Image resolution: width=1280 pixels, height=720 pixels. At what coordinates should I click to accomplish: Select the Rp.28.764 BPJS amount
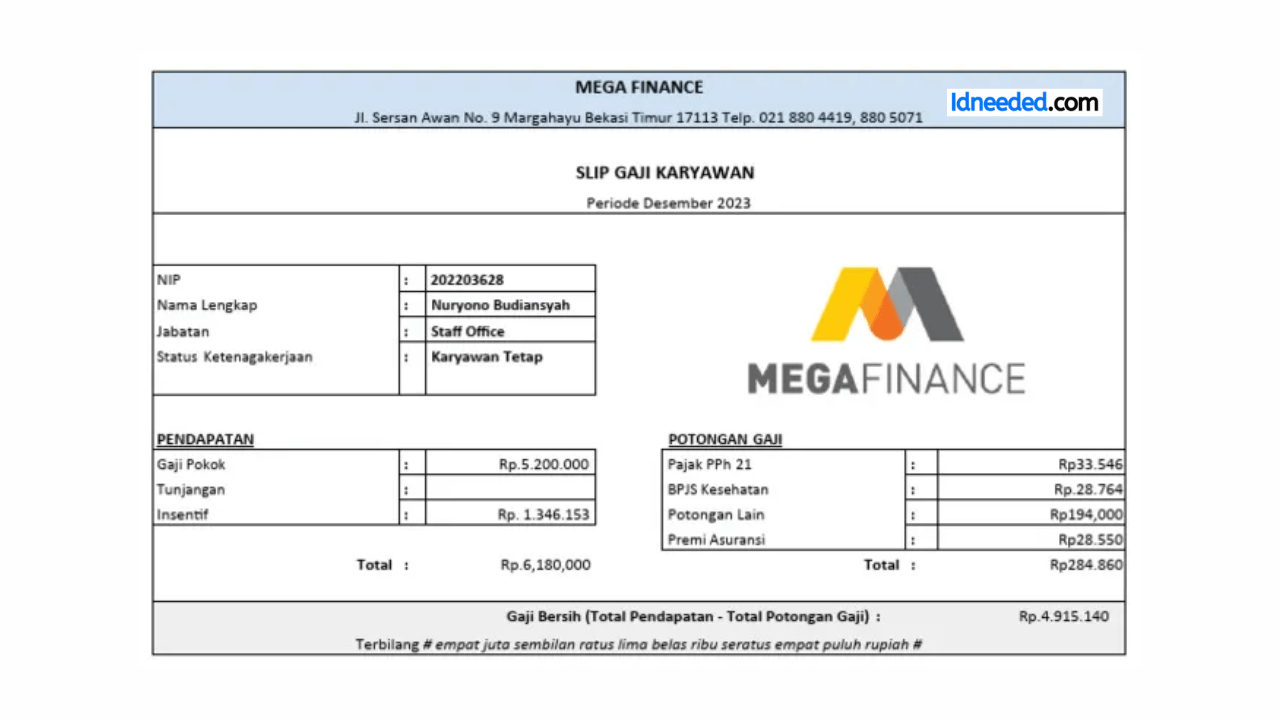coord(1089,489)
